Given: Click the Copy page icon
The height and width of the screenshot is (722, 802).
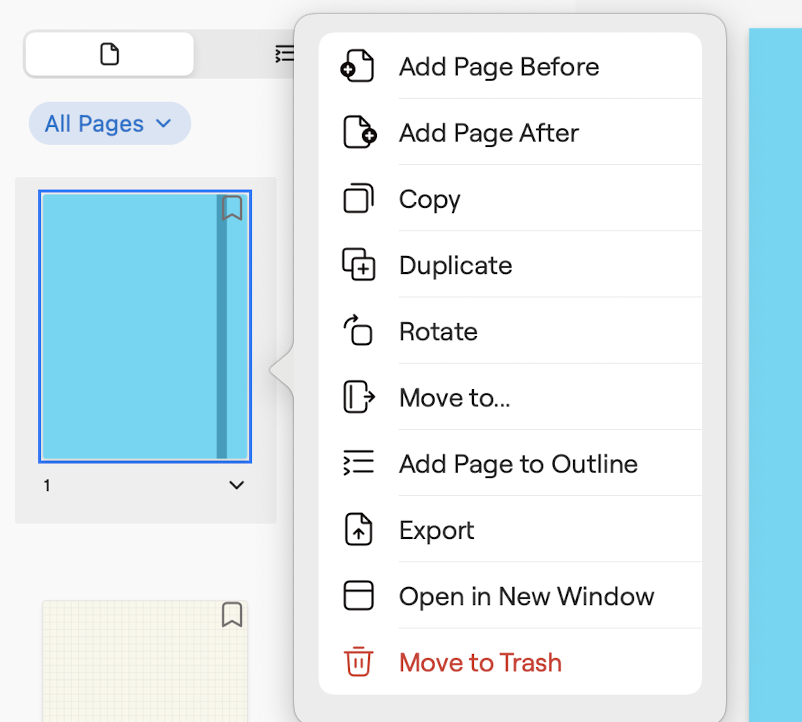Looking at the screenshot, I should click(x=358, y=199).
